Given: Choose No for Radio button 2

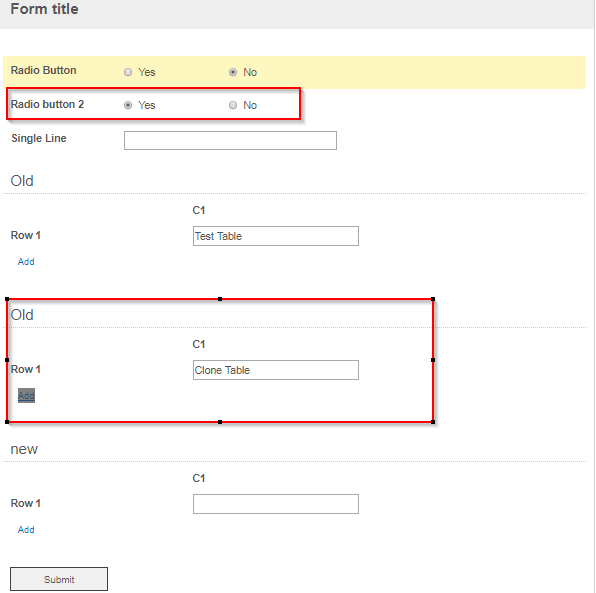Looking at the screenshot, I should [233, 105].
